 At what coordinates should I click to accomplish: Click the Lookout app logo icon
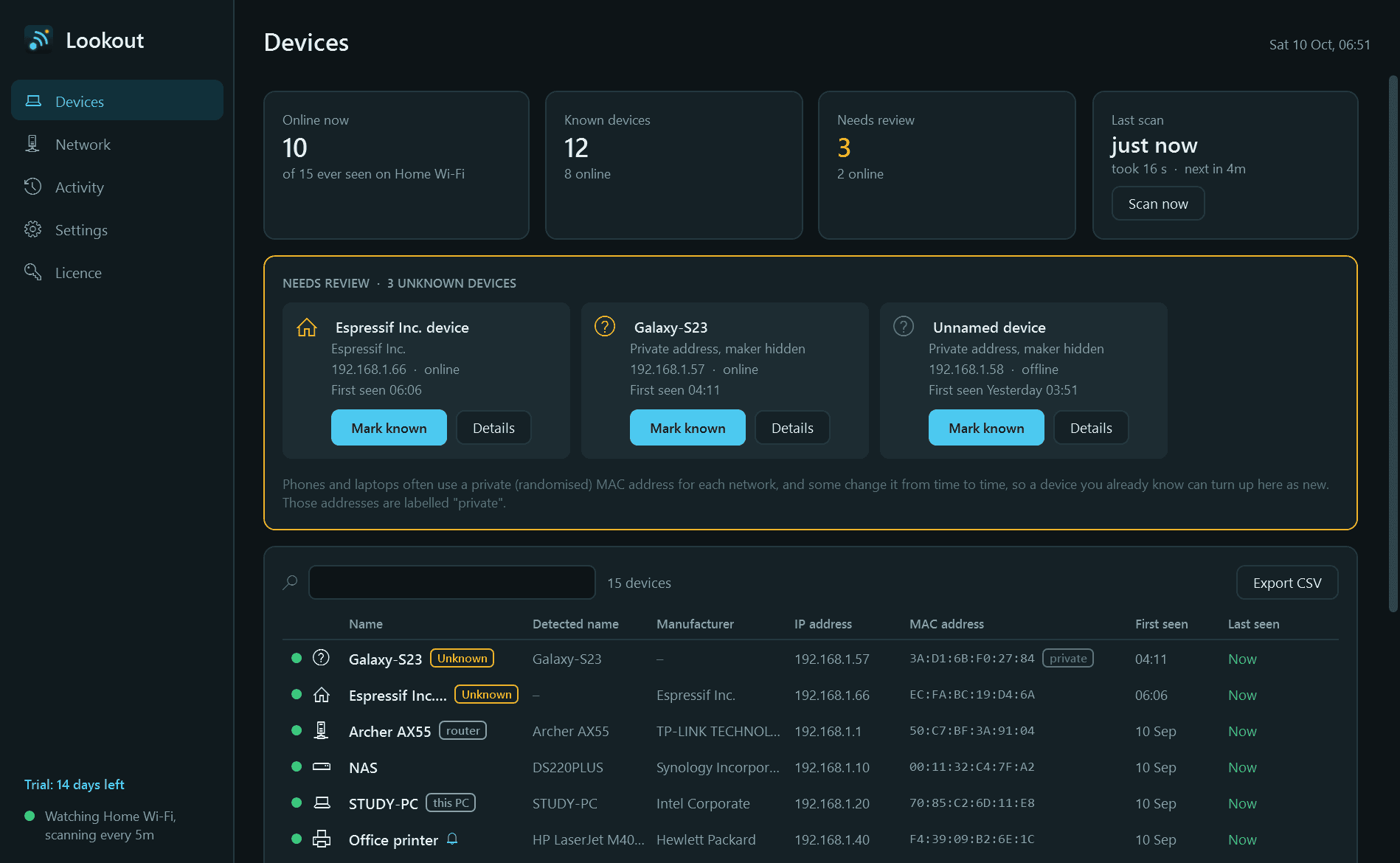click(38, 40)
